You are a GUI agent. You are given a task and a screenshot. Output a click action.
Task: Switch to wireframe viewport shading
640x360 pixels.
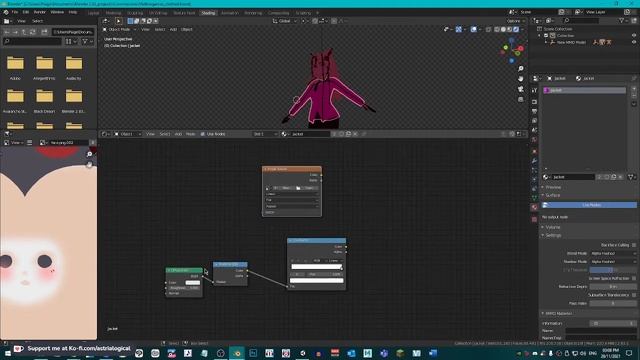click(497, 29)
